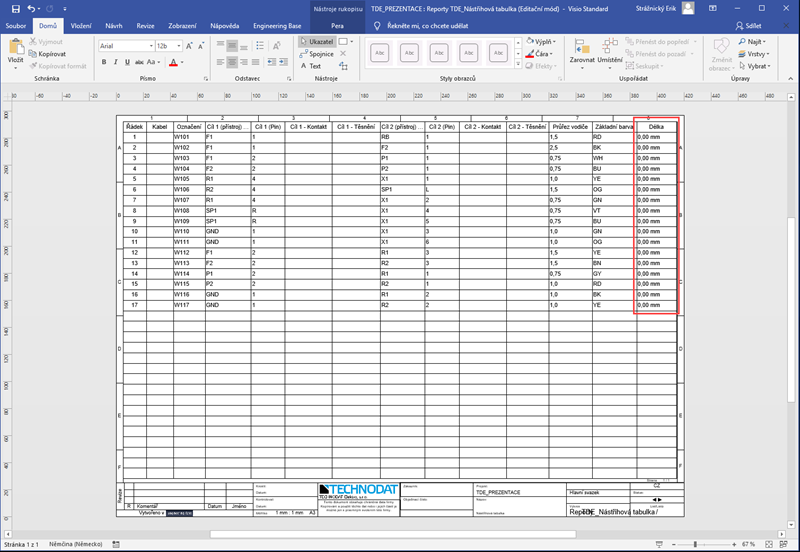Open the Vložení ribbon tab
Image resolution: width=800 pixels, height=552 pixels.
(81, 25)
